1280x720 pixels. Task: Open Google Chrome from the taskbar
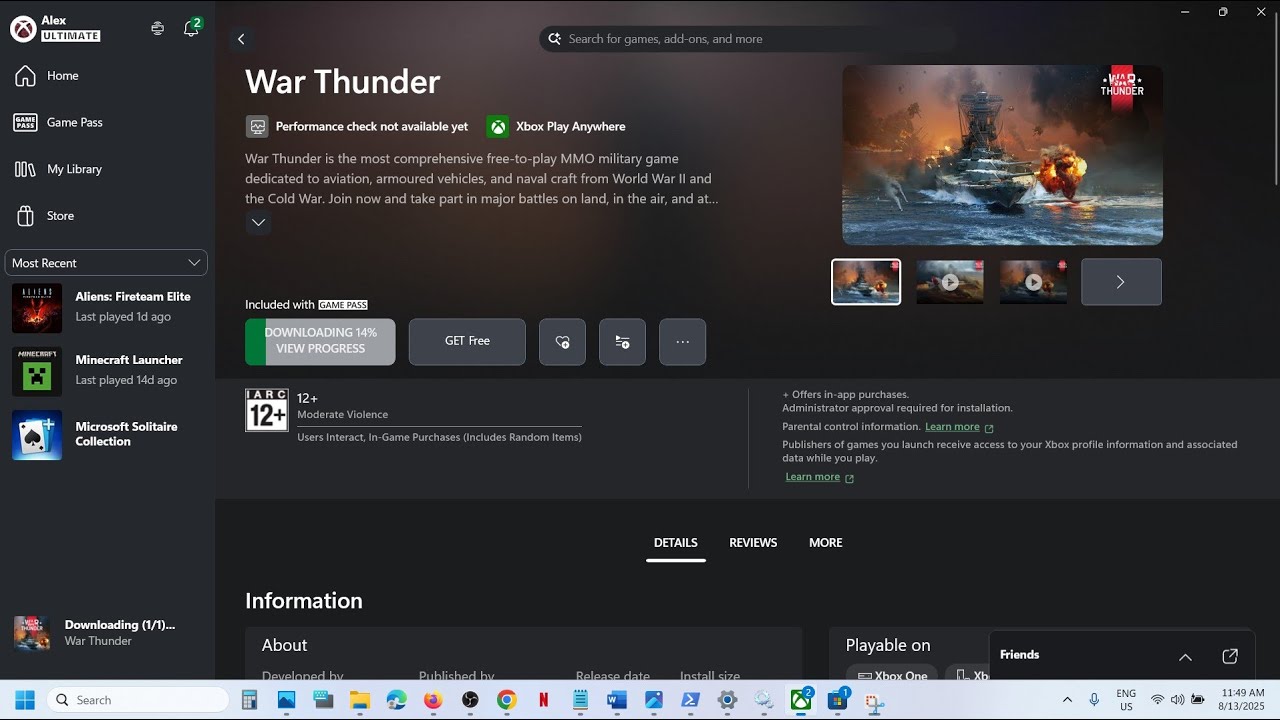[x=507, y=700]
